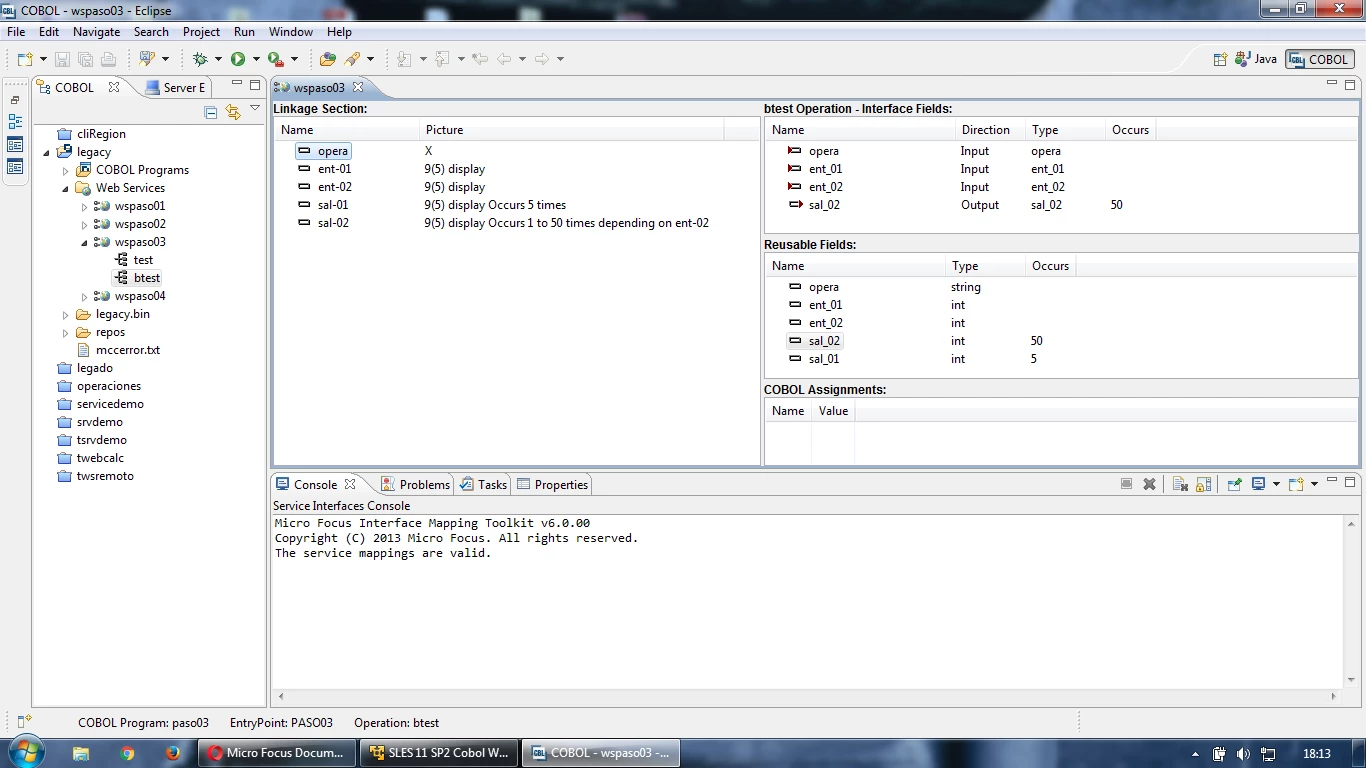Click the green Run button icon
The height and width of the screenshot is (768, 1366).
tap(238, 59)
